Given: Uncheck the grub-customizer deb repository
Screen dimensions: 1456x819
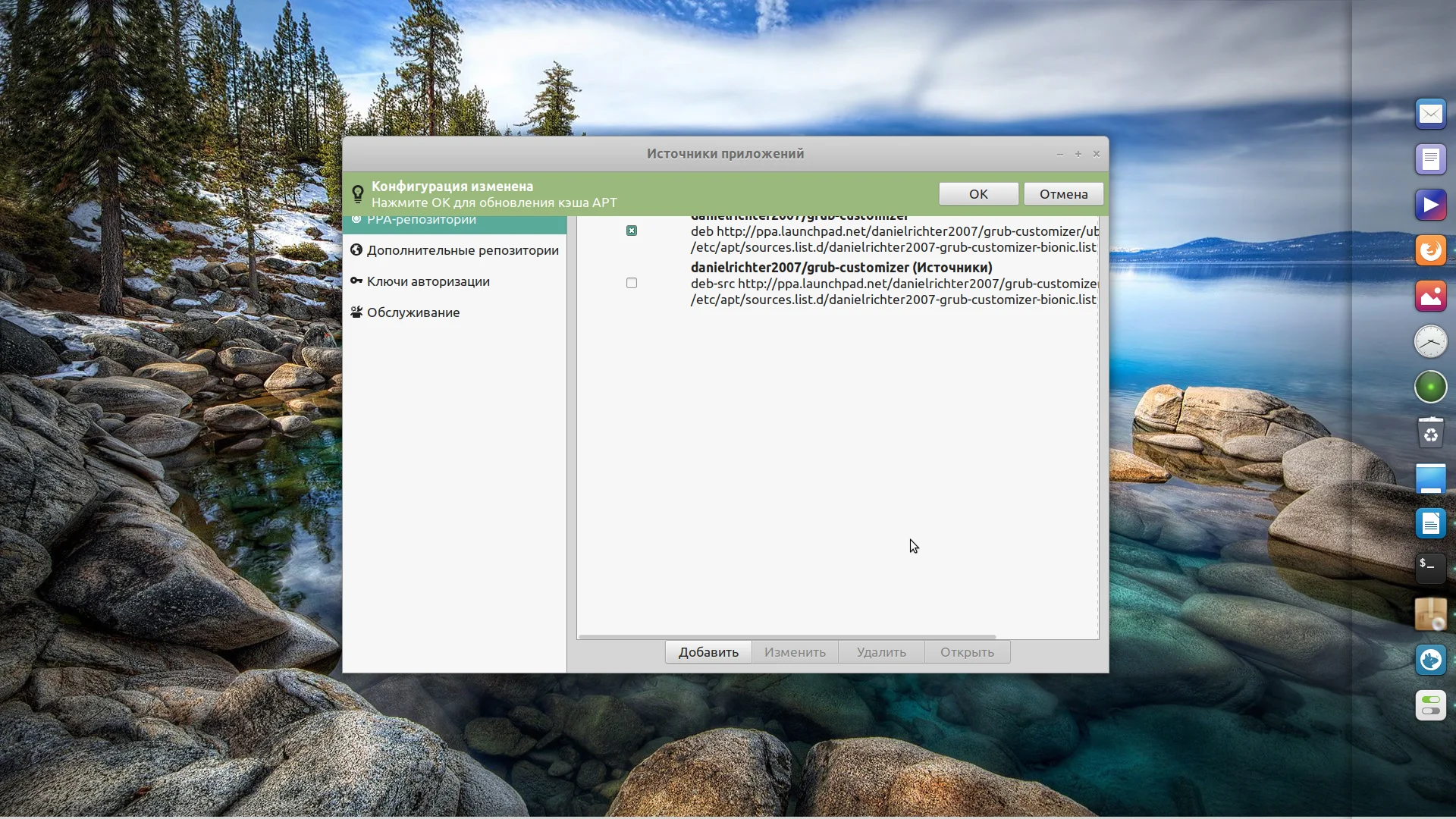Looking at the screenshot, I should 632,231.
